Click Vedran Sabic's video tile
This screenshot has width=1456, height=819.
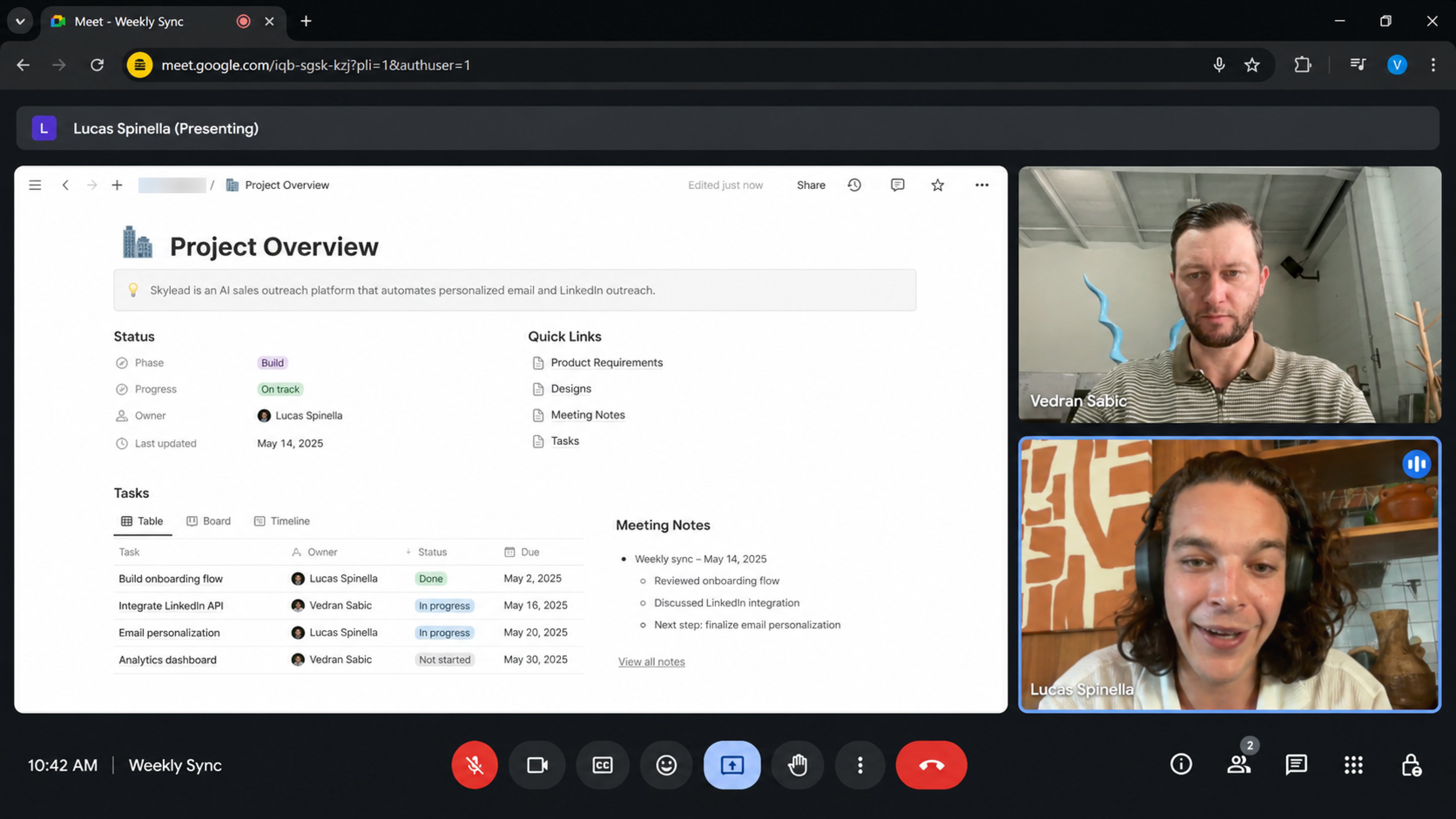tap(1229, 294)
